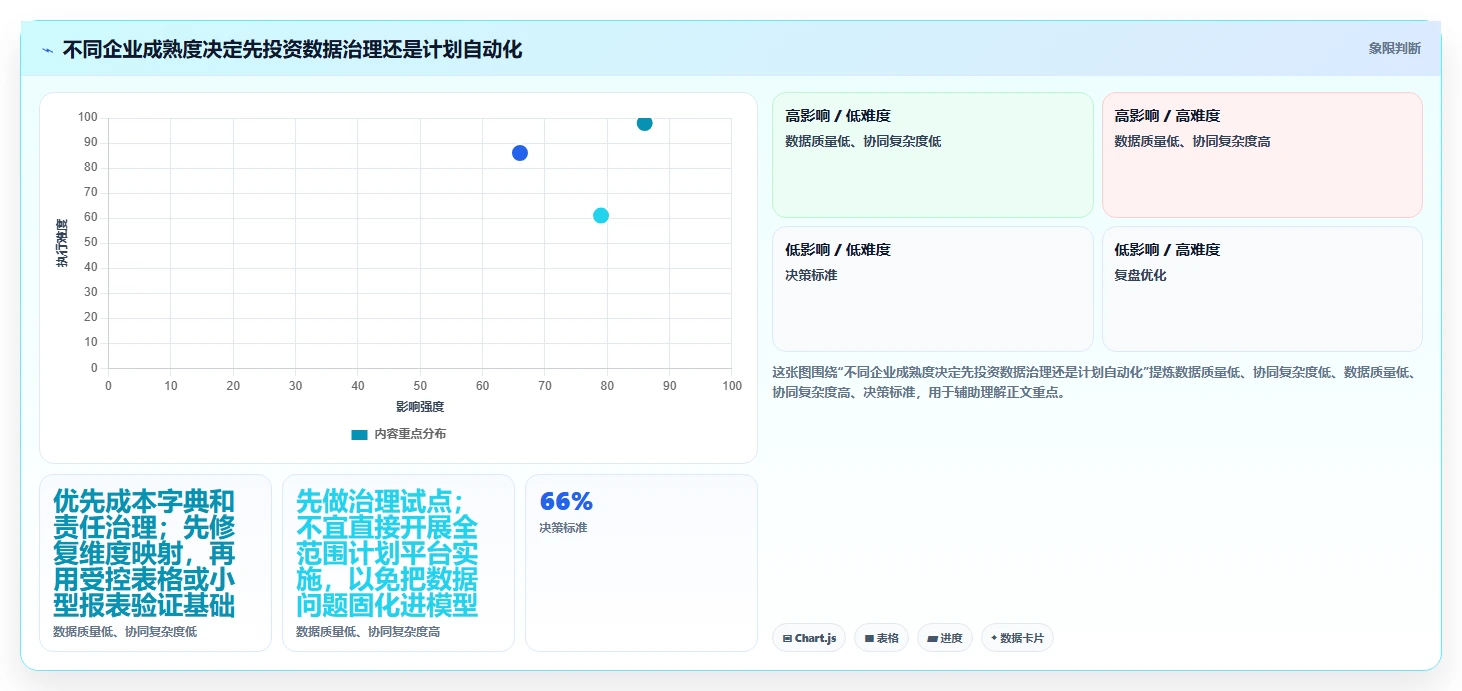Click the 优先成本字典和责任治理 card text
The width and height of the screenshot is (1462, 691).
[x=145, y=553]
